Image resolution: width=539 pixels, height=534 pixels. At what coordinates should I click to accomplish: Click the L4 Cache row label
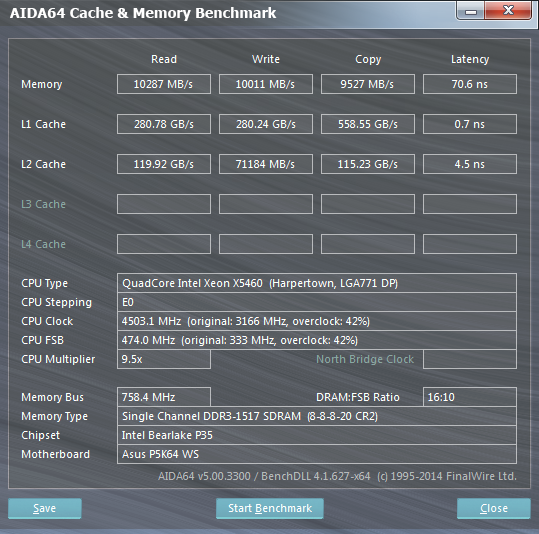[x=43, y=244]
